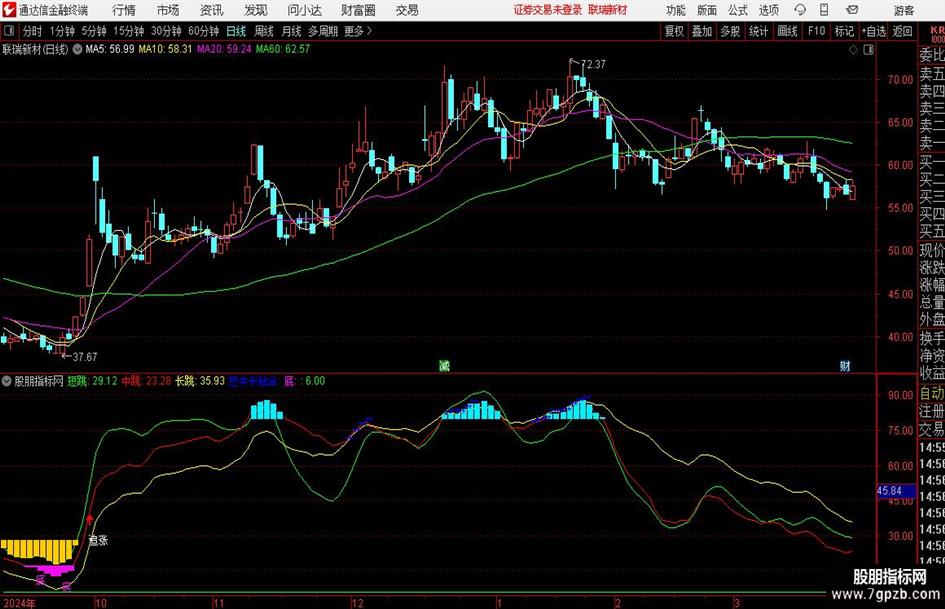Click the customer service headset icon
Screen dimensions: 945x609
tap(800, 10)
